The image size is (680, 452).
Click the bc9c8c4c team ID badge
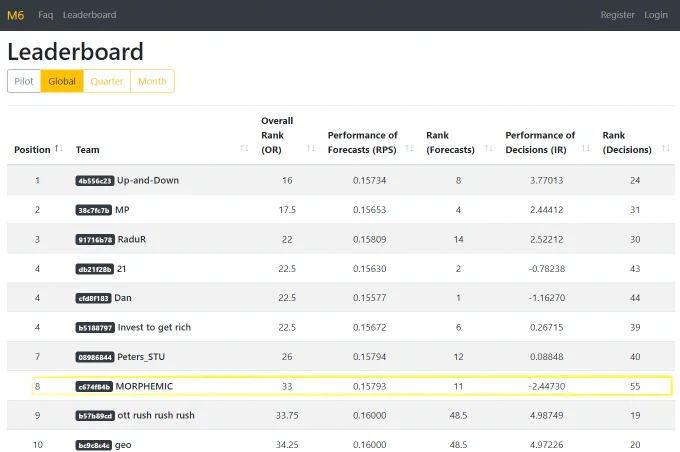tap(94, 445)
